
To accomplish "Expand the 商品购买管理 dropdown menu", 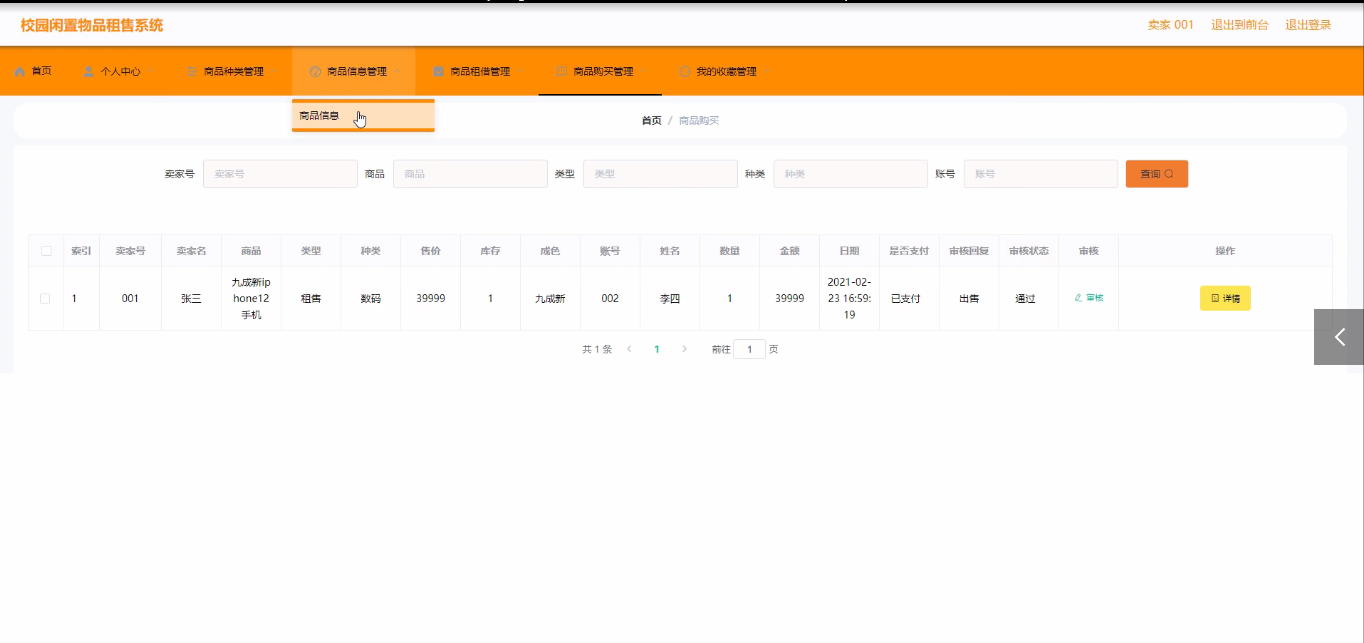I will (x=644, y=72).
